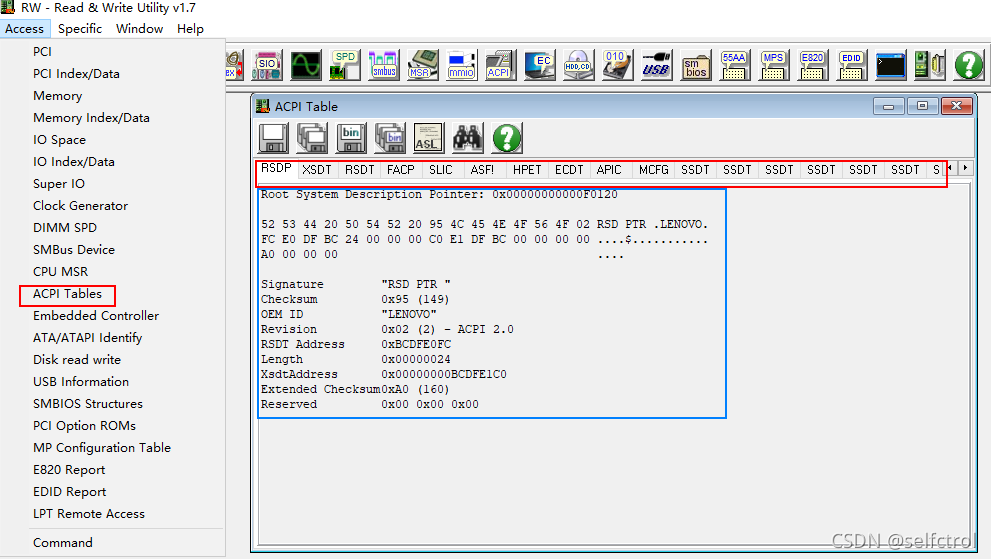Open the Specific menu
This screenshot has width=991, height=559.
click(x=80, y=28)
